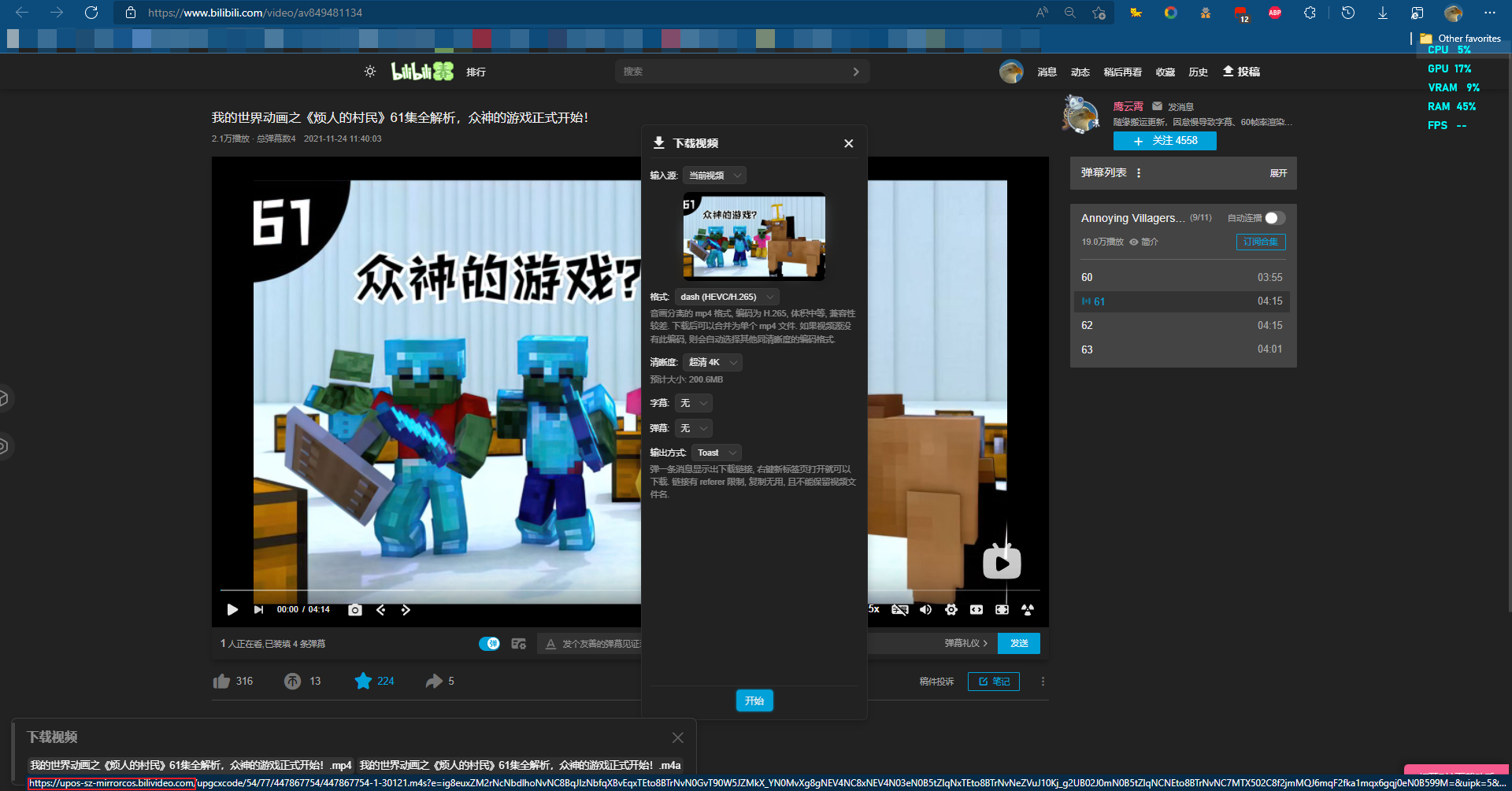Open more options dots beside 笔记

click(x=1043, y=682)
